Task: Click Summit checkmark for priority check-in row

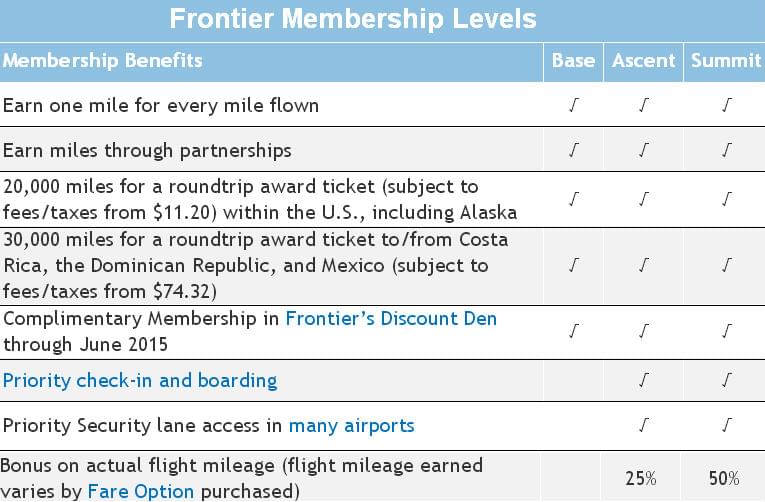Action: point(727,380)
